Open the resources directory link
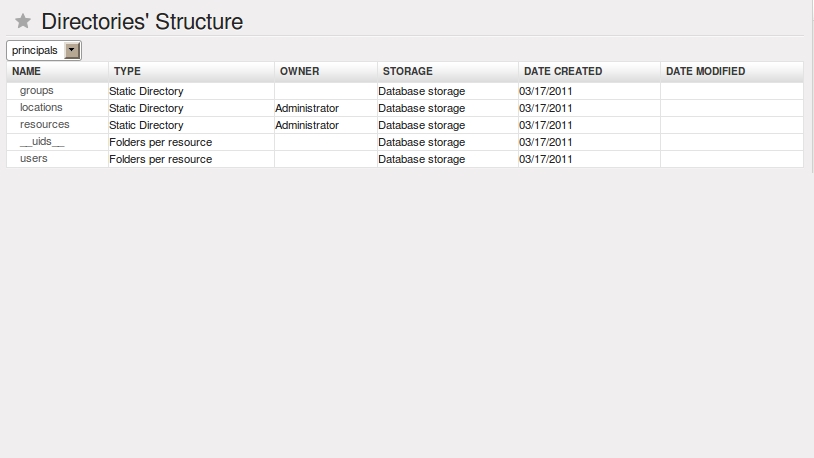The image size is (814, 458). pos(45,125)
